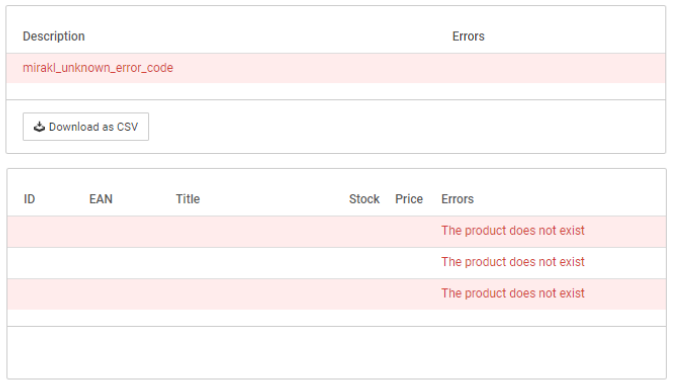Click the Price column header
Viewport: 673px width, 386px height.
coord(409,199)
